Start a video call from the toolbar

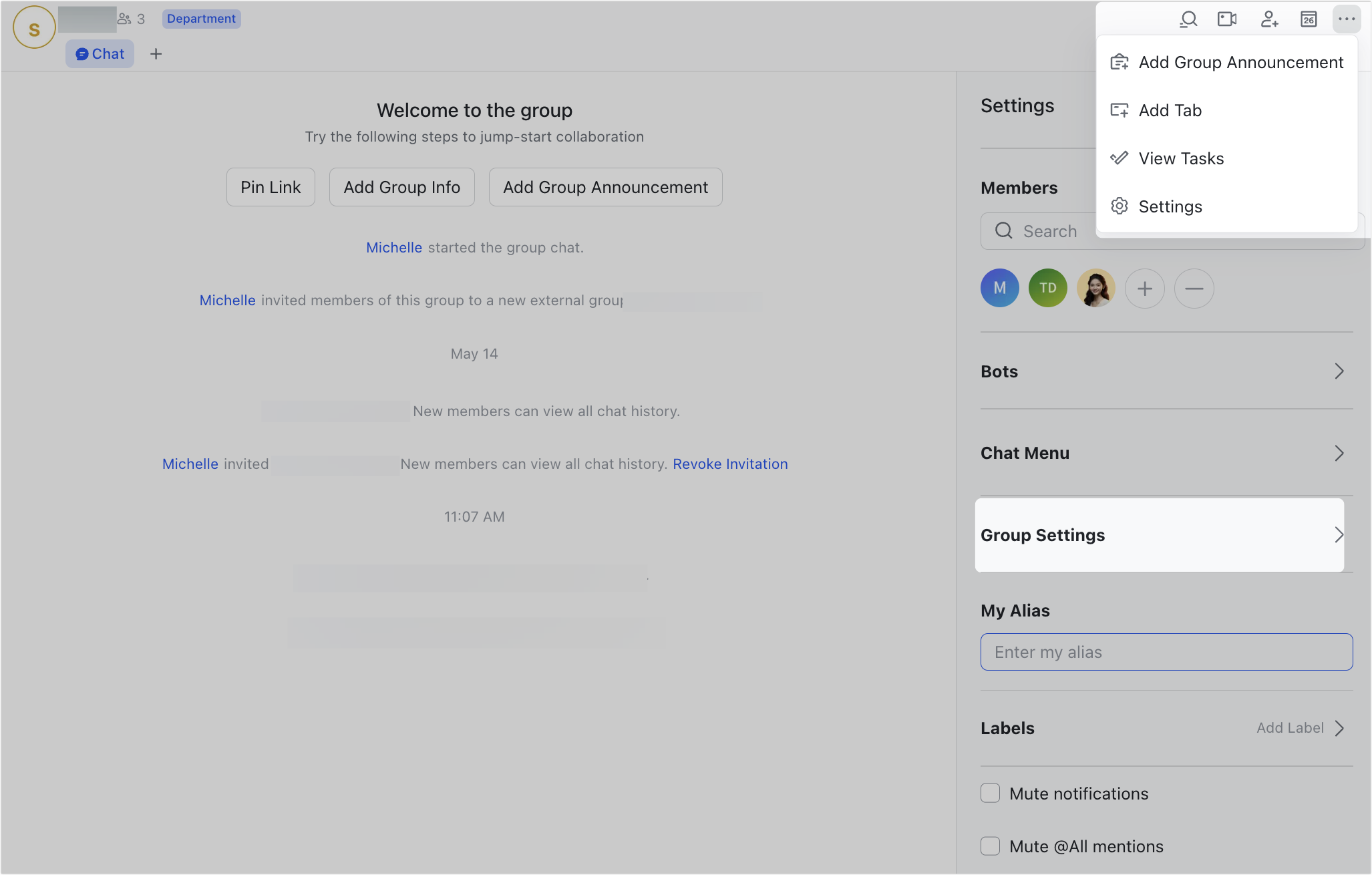(1228, 19)
